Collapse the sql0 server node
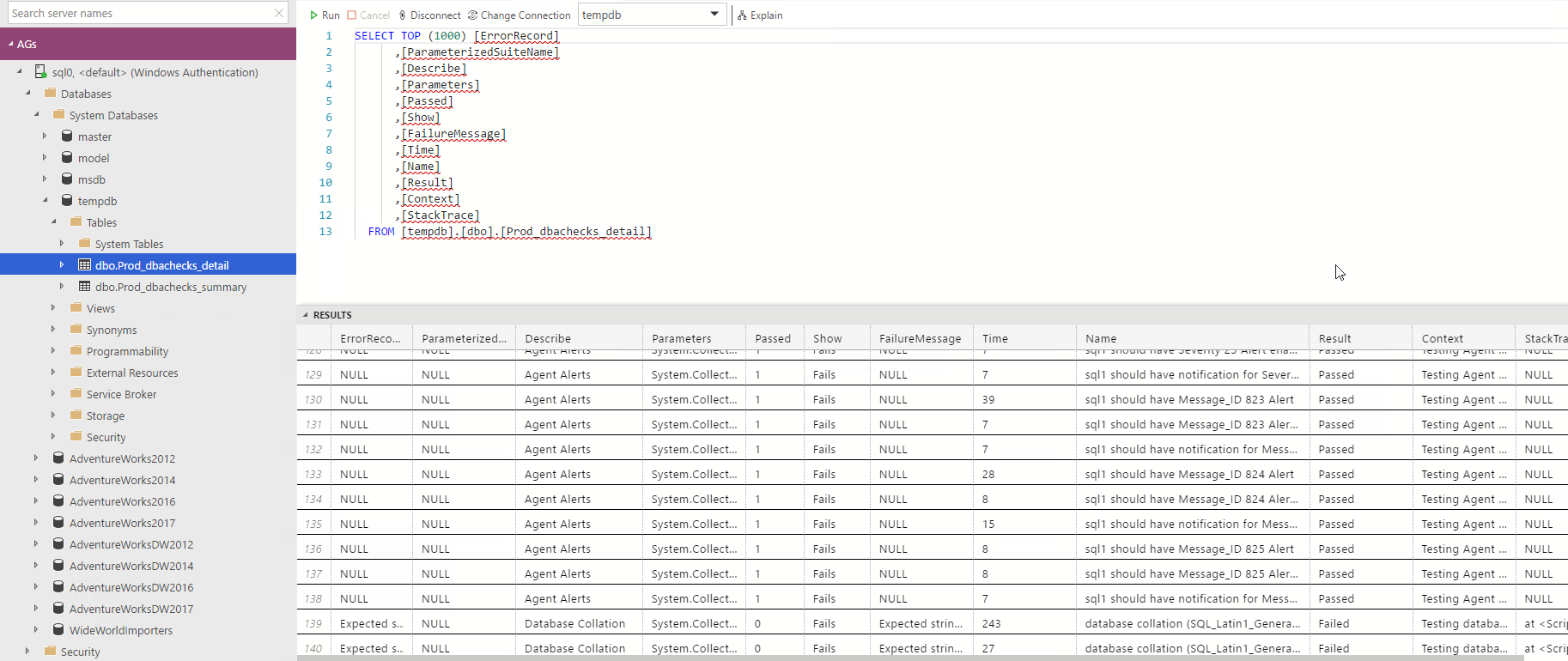Image resolution: width=1568 pixels, height=661 pixels. pos(19,72)
